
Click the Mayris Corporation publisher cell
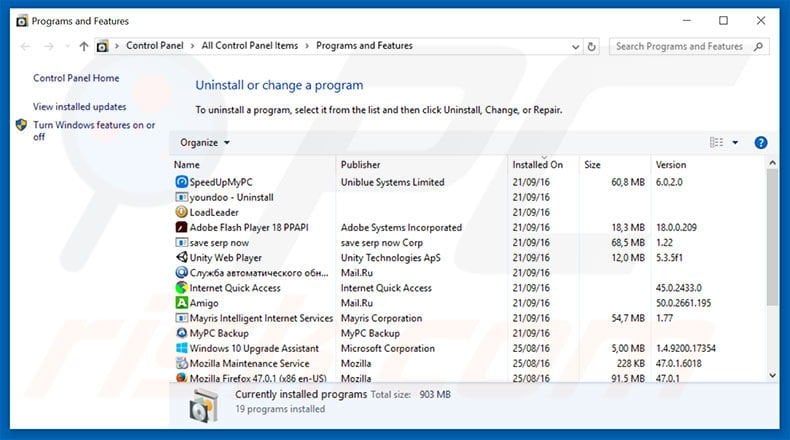coord(381,318)
